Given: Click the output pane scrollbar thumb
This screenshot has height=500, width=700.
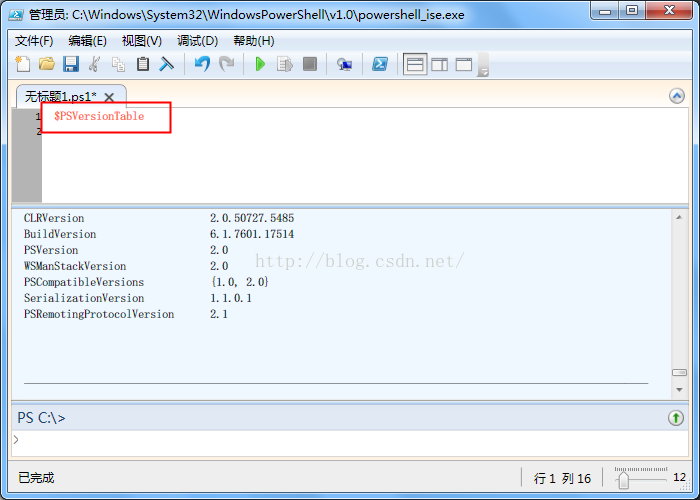Looking at the screenshot, I should tap(679, 372).
